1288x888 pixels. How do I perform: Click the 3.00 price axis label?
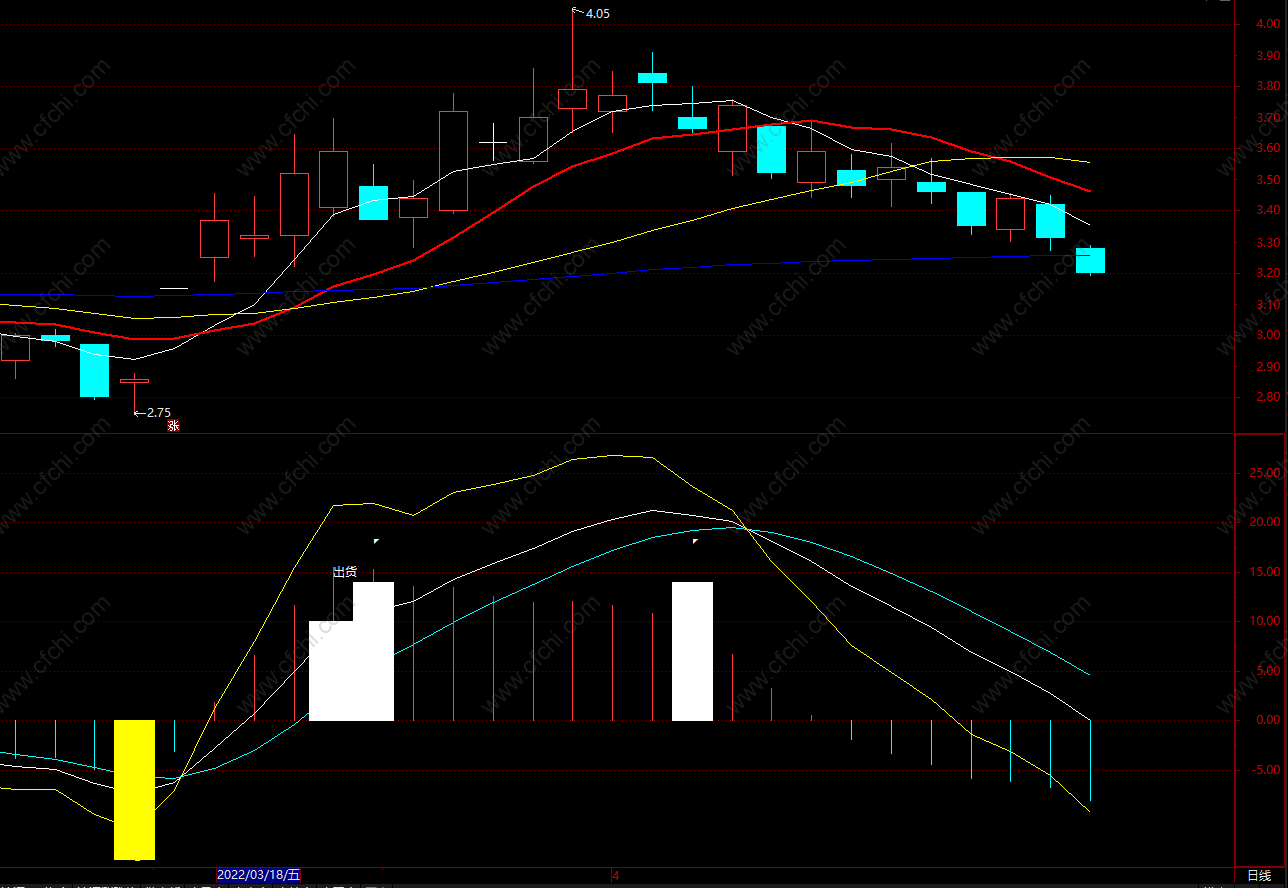pyautogui.click(x=1268, y=335)
